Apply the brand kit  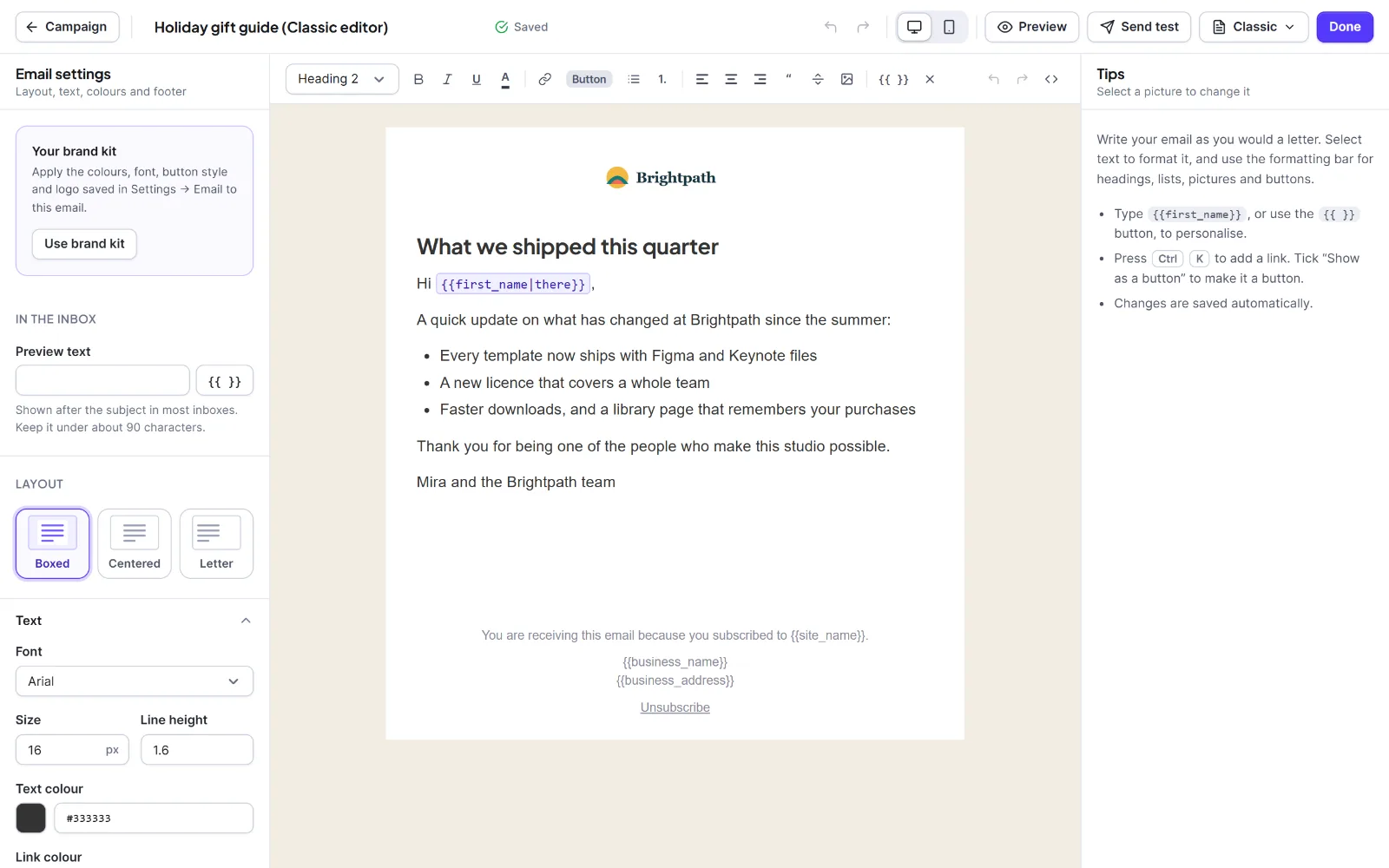(84, 244)
